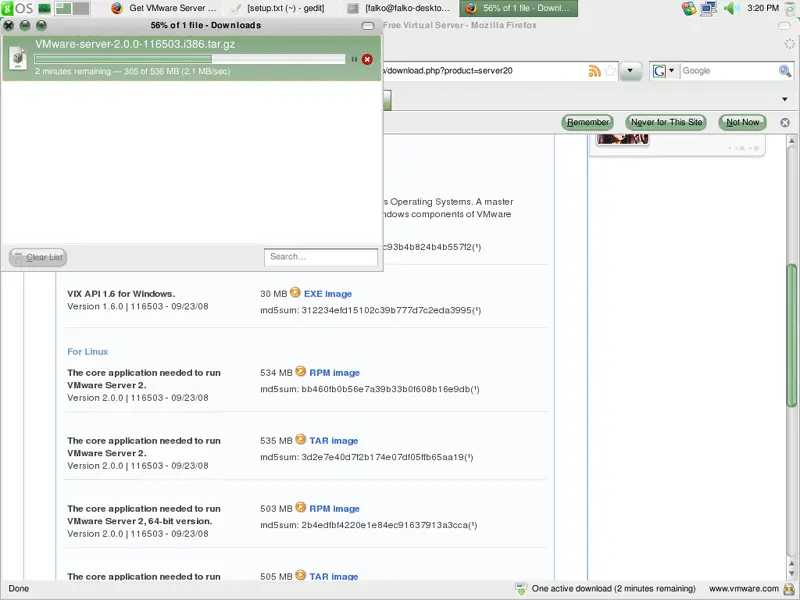Open the search engine selector dropdown arrow
The width and height of the screenshot is (800, 600).
671,70
